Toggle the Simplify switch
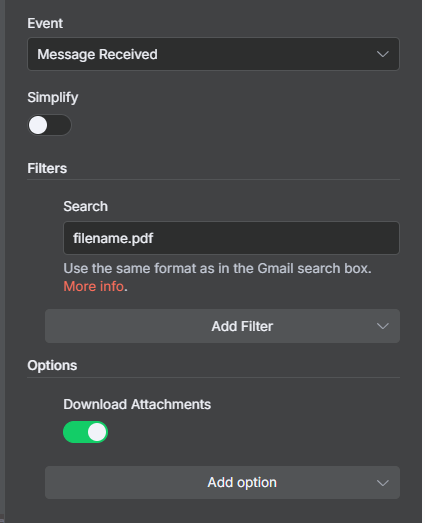425x523 pixels. point(49,125)
